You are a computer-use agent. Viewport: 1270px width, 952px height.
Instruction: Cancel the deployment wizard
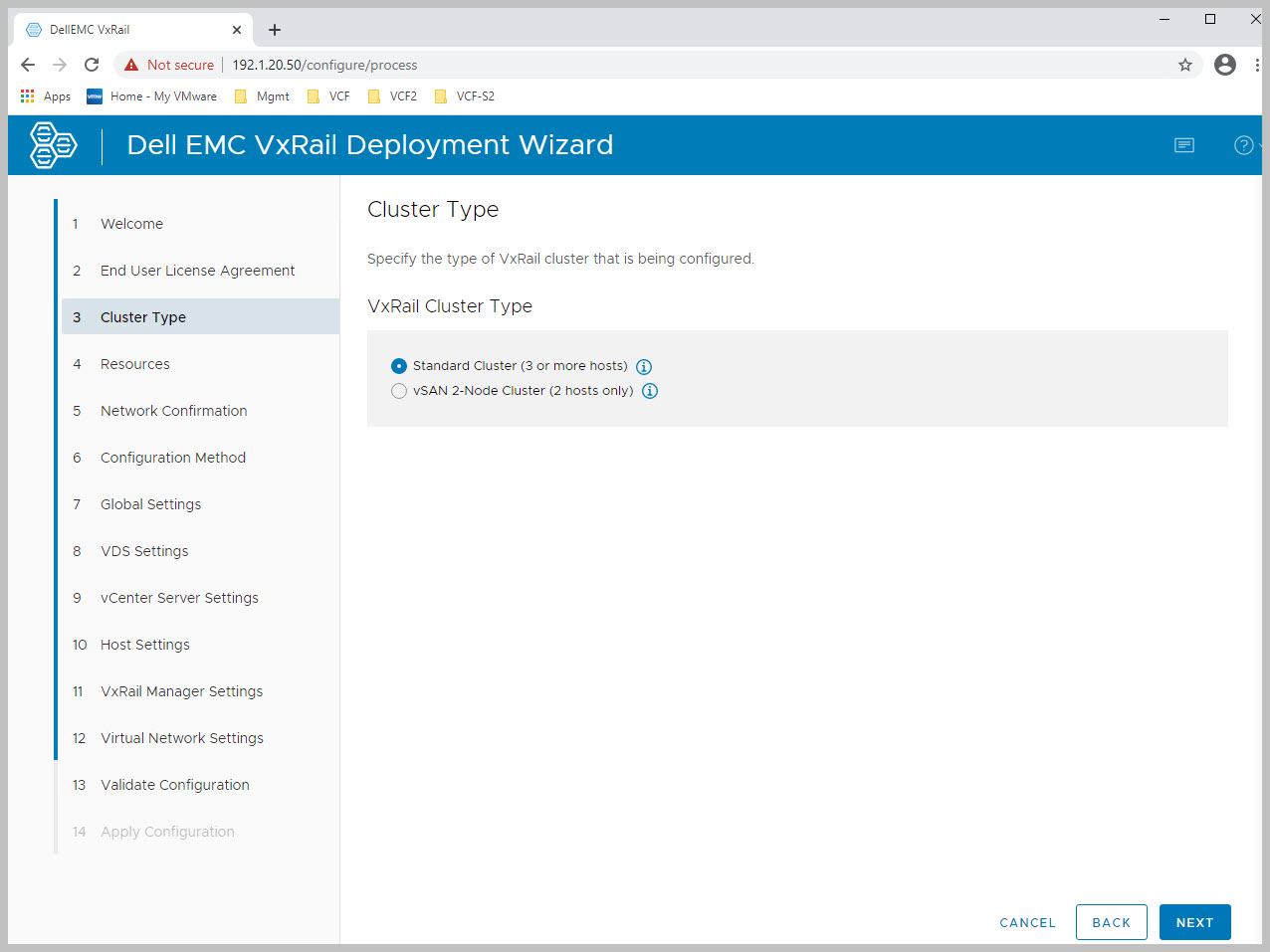click(1027, 922)
